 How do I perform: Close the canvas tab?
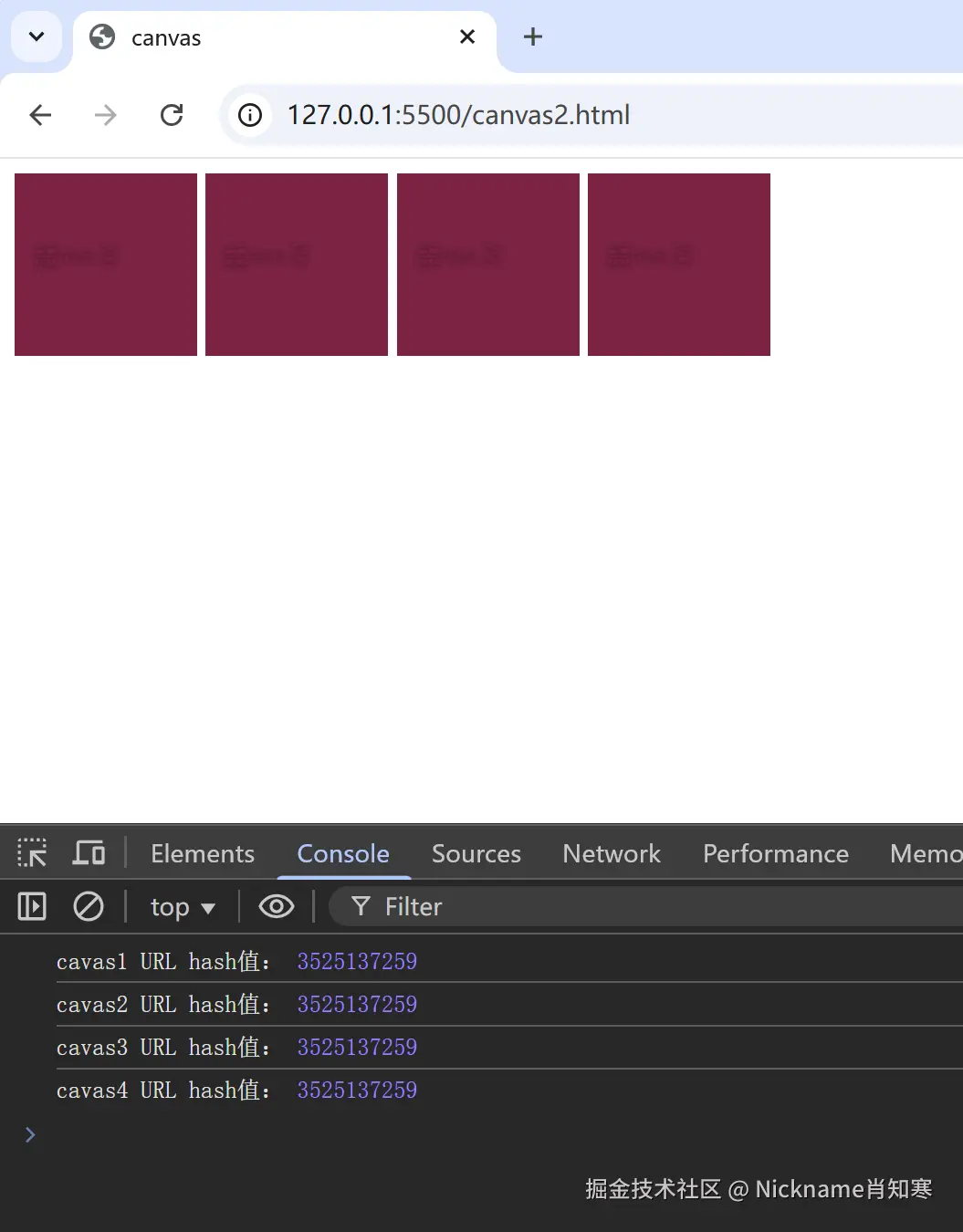[x=467, y=37]
